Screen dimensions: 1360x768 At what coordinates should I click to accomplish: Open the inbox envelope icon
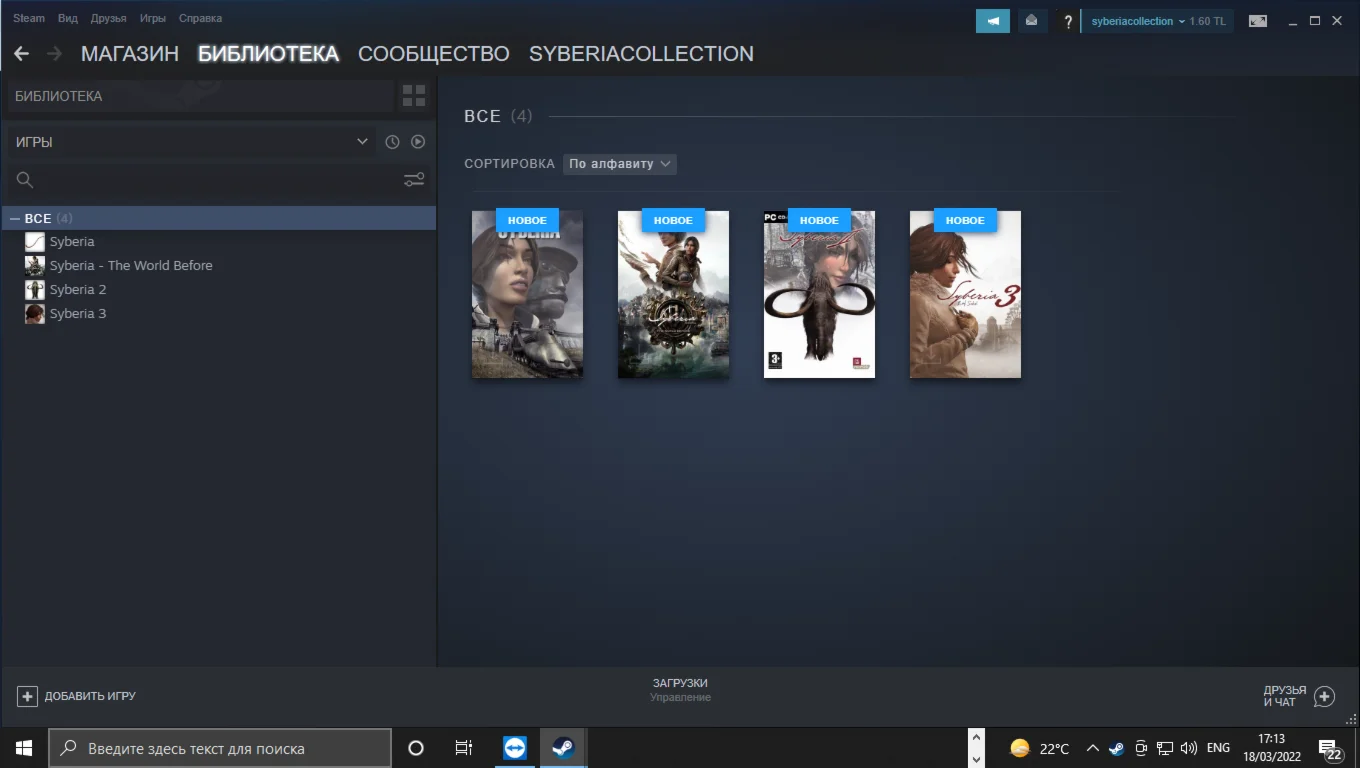pos(1031,21)
